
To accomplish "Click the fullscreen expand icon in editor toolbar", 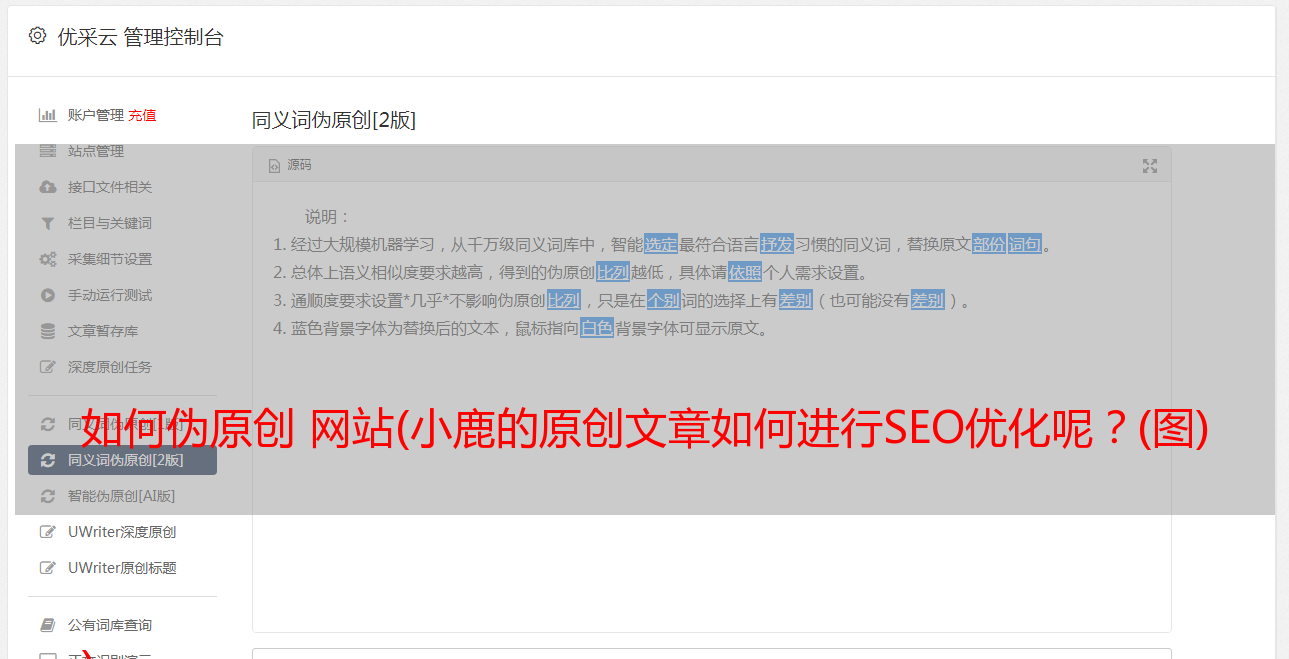I will click(x=1150, y=166).
